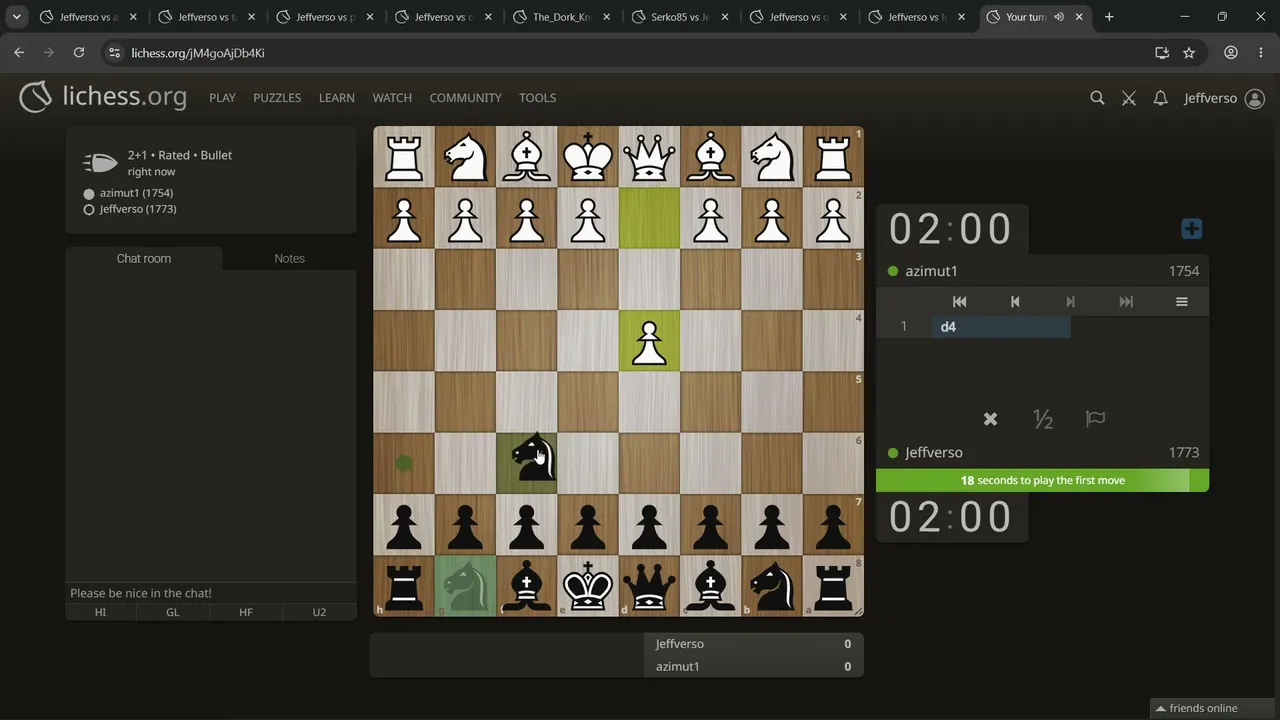
Task: Select the black king
Action: 588,585
